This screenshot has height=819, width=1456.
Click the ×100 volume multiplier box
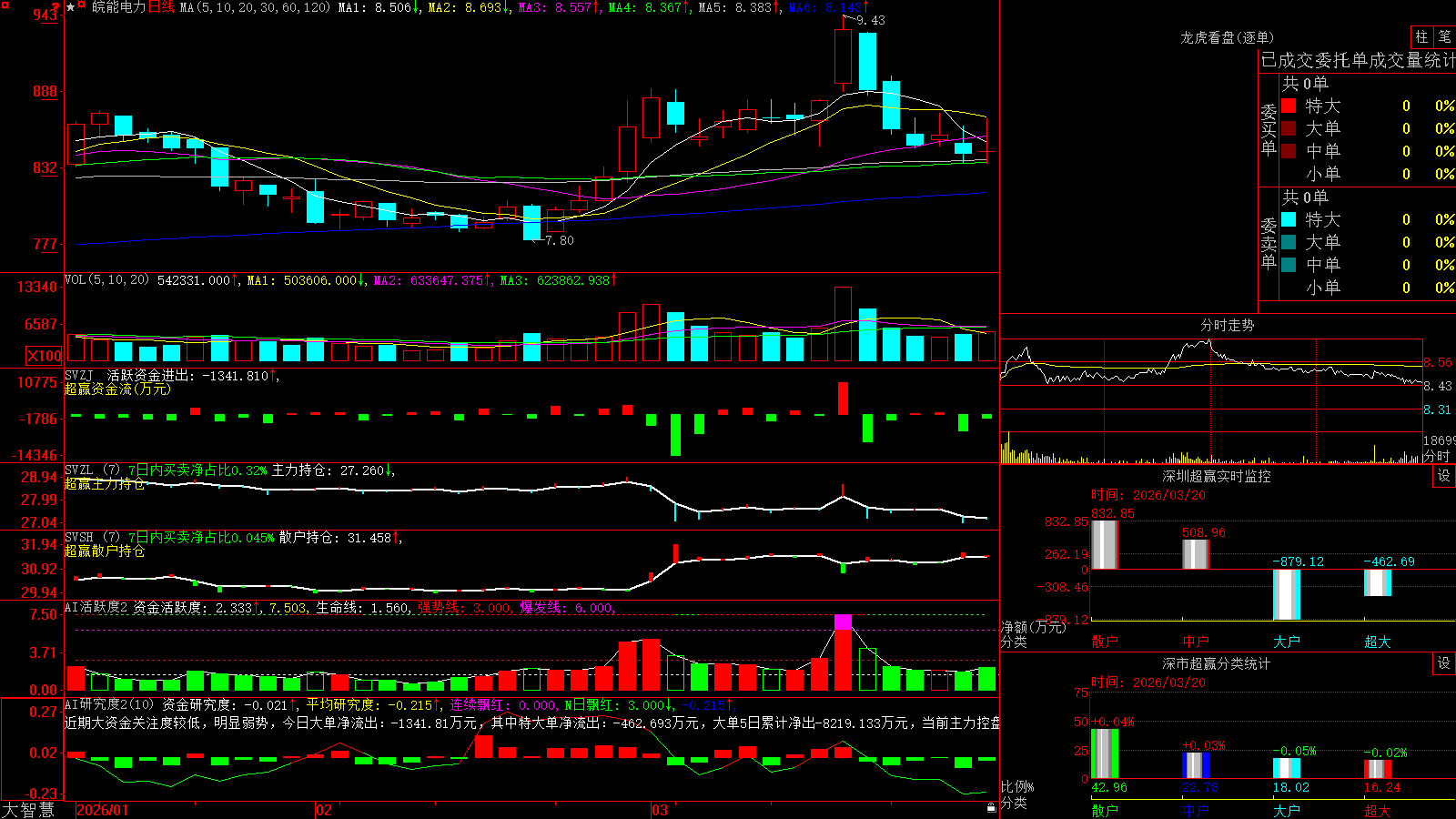coord(45,356)
